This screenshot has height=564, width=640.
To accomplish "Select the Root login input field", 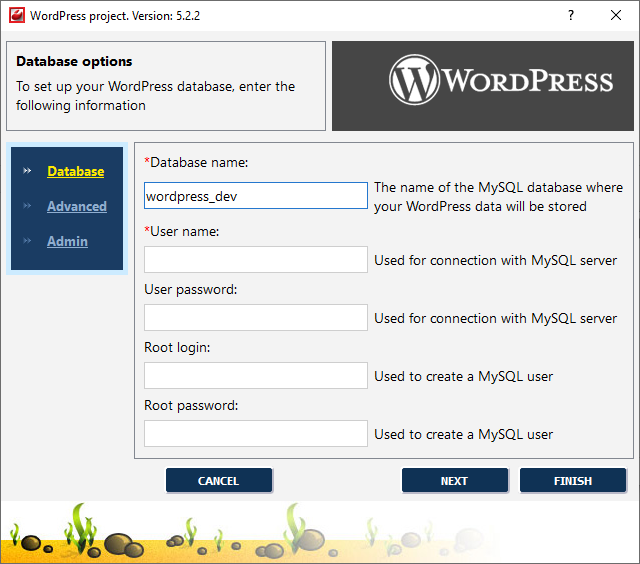I will (x=256, y=375).
